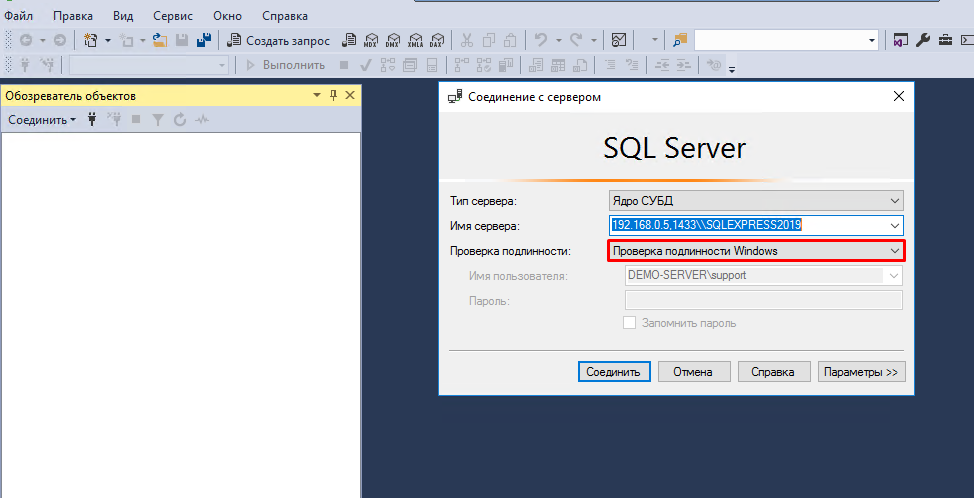Open the 'Вид' menu
Image resolution: width=974 pixels, height=498 pixels.
(123, 16)
